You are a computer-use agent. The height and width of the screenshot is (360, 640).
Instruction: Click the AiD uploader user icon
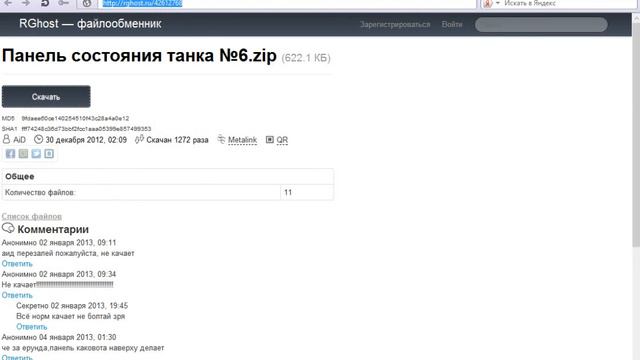(6, 139)
